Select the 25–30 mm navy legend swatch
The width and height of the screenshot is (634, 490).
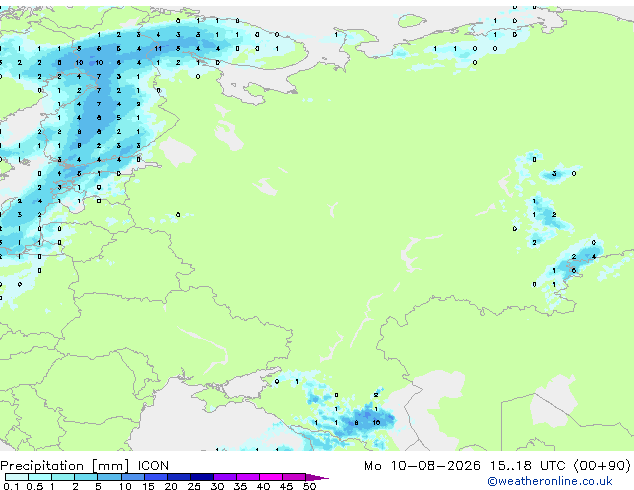[202, 477]
